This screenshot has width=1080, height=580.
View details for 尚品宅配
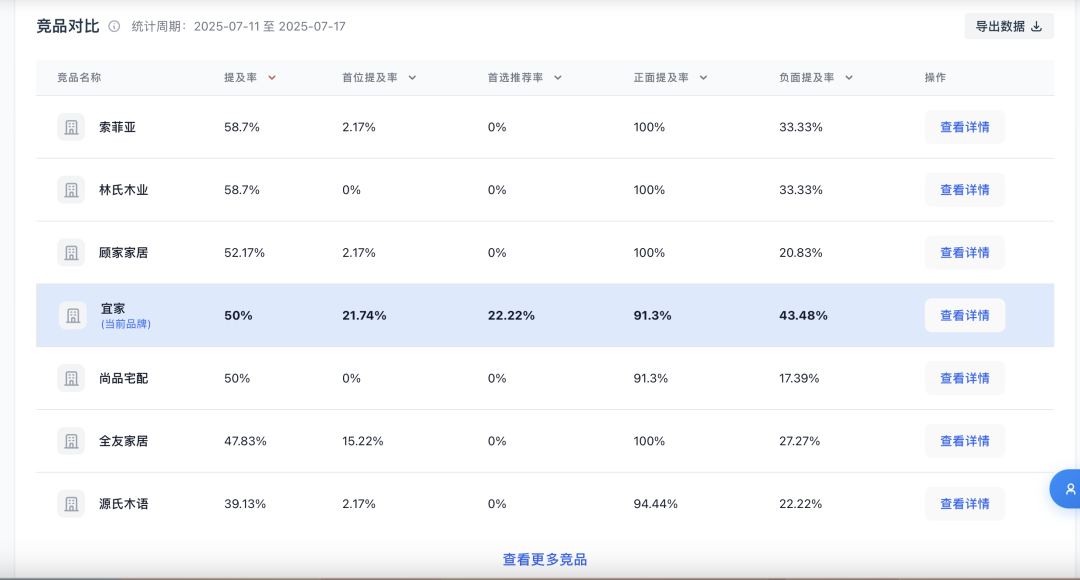964,378
